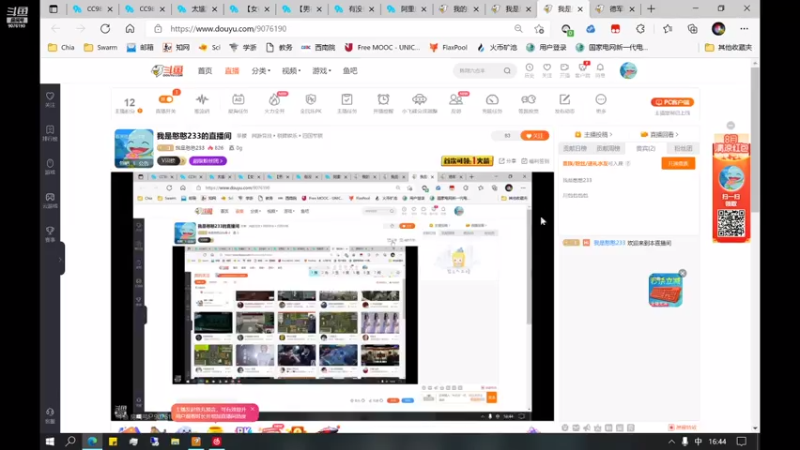Switch to the 贡献日榜 tab

(575, 148)
